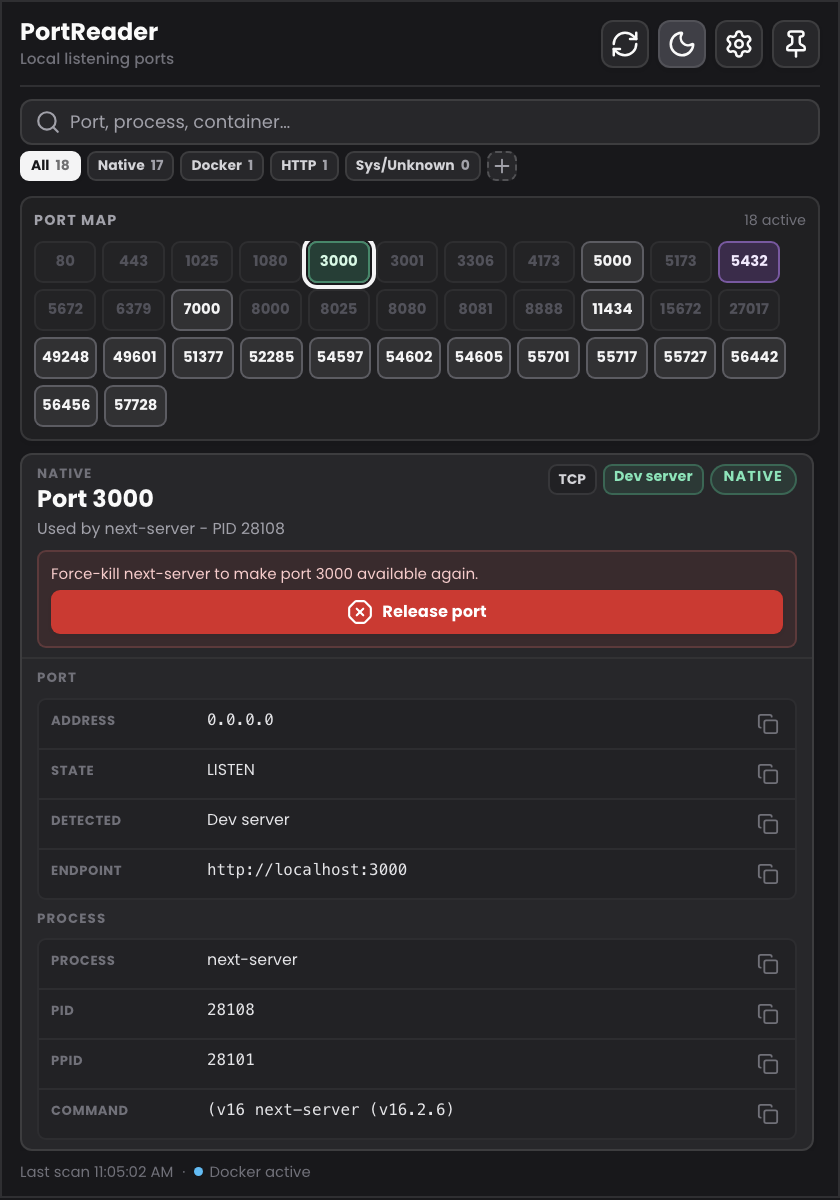This screenshot has width=840, height=1200.
Task: Select port 51377 in the port map
Action: point(203,357)
